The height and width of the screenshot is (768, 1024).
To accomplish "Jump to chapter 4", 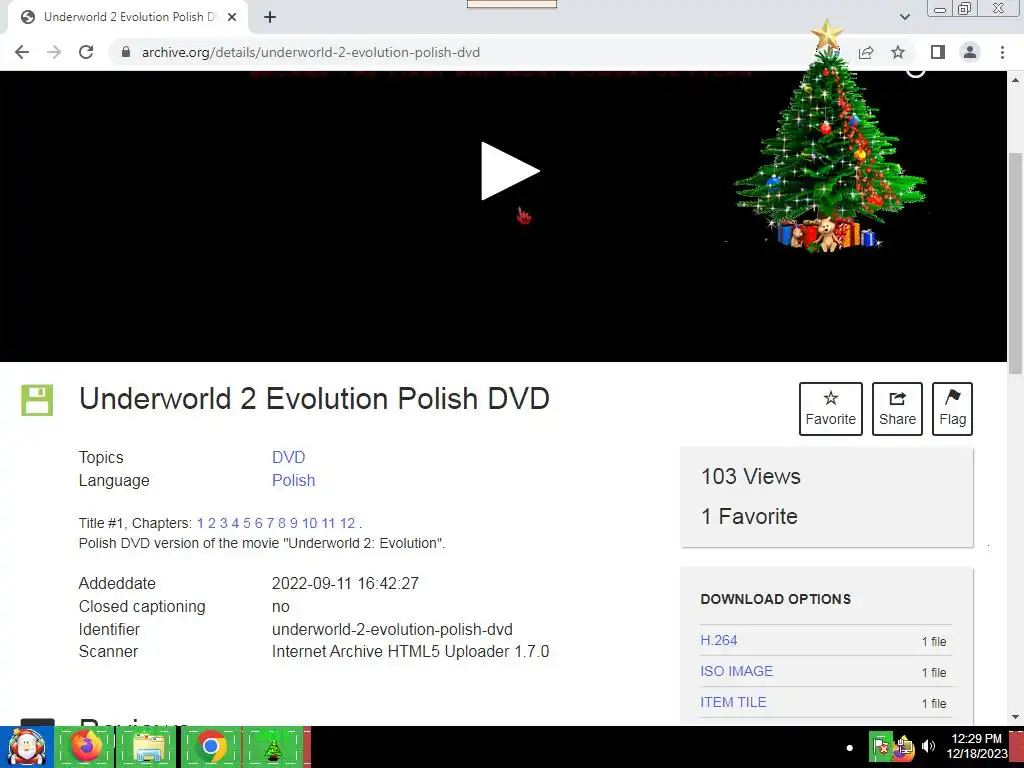I will point(235,523).
